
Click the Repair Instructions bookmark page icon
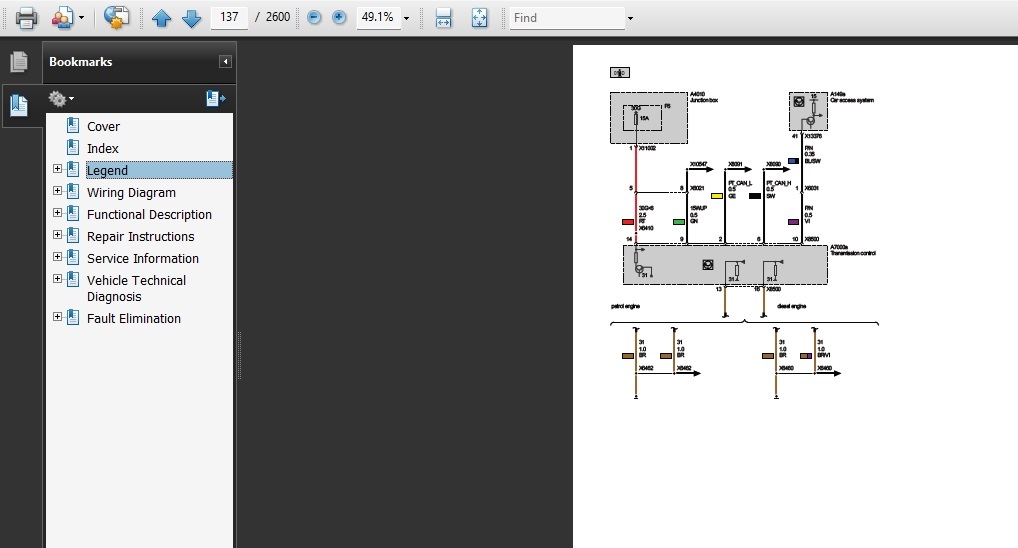(x=73, y=235)
